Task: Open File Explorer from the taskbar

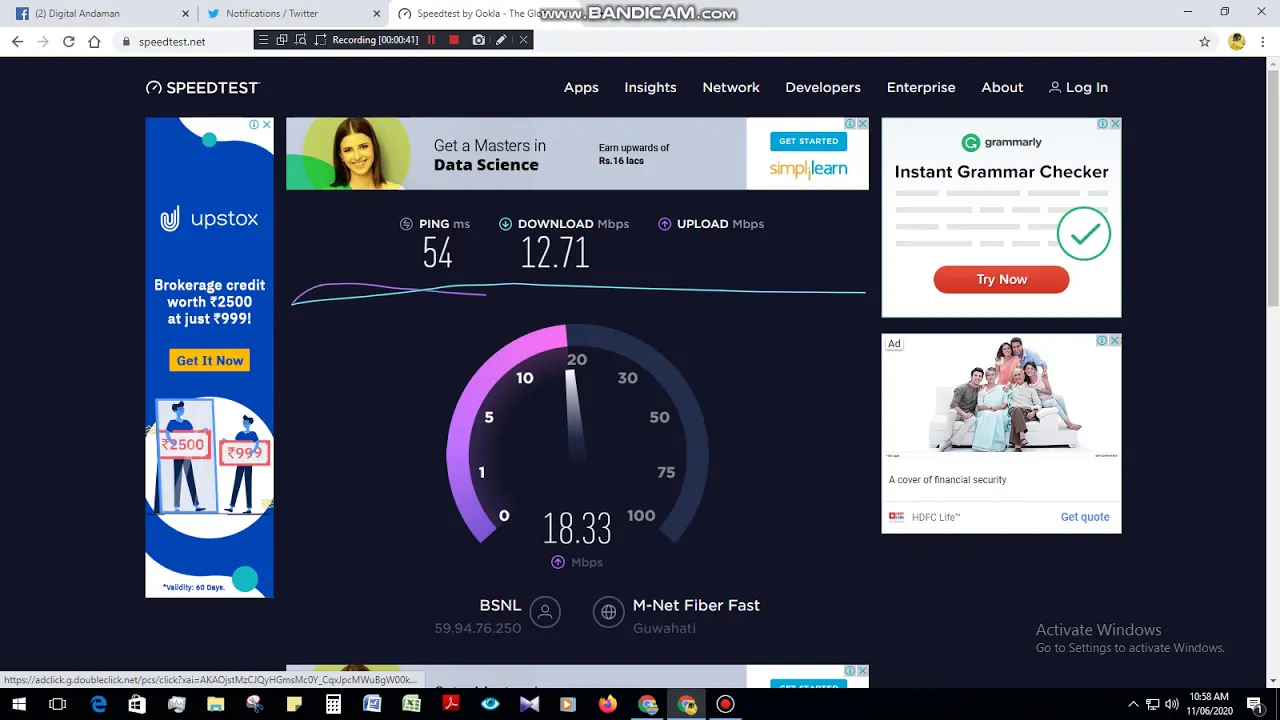Action: click(215, 705)
